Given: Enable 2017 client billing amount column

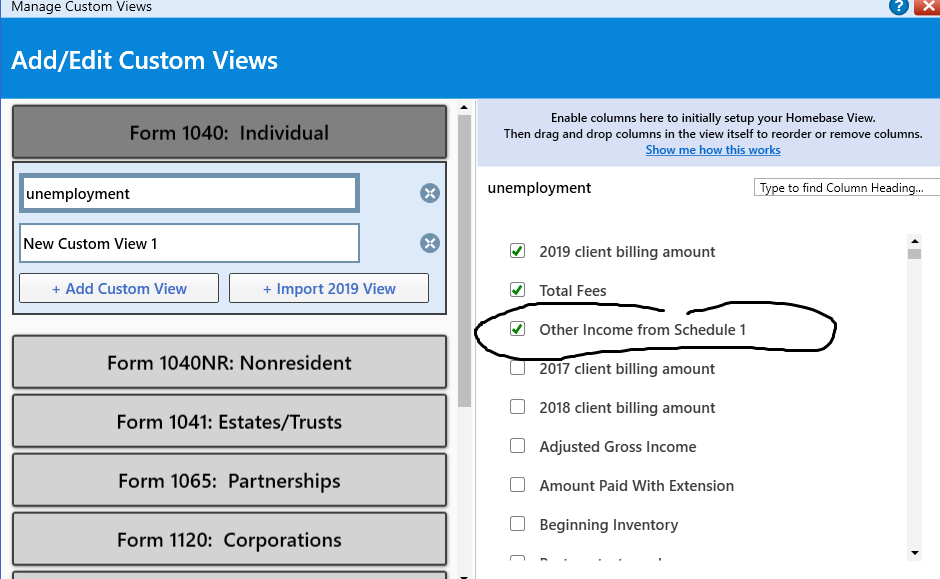Looking at the screenshot, I should pyautogui.click(x=518, y=368).
